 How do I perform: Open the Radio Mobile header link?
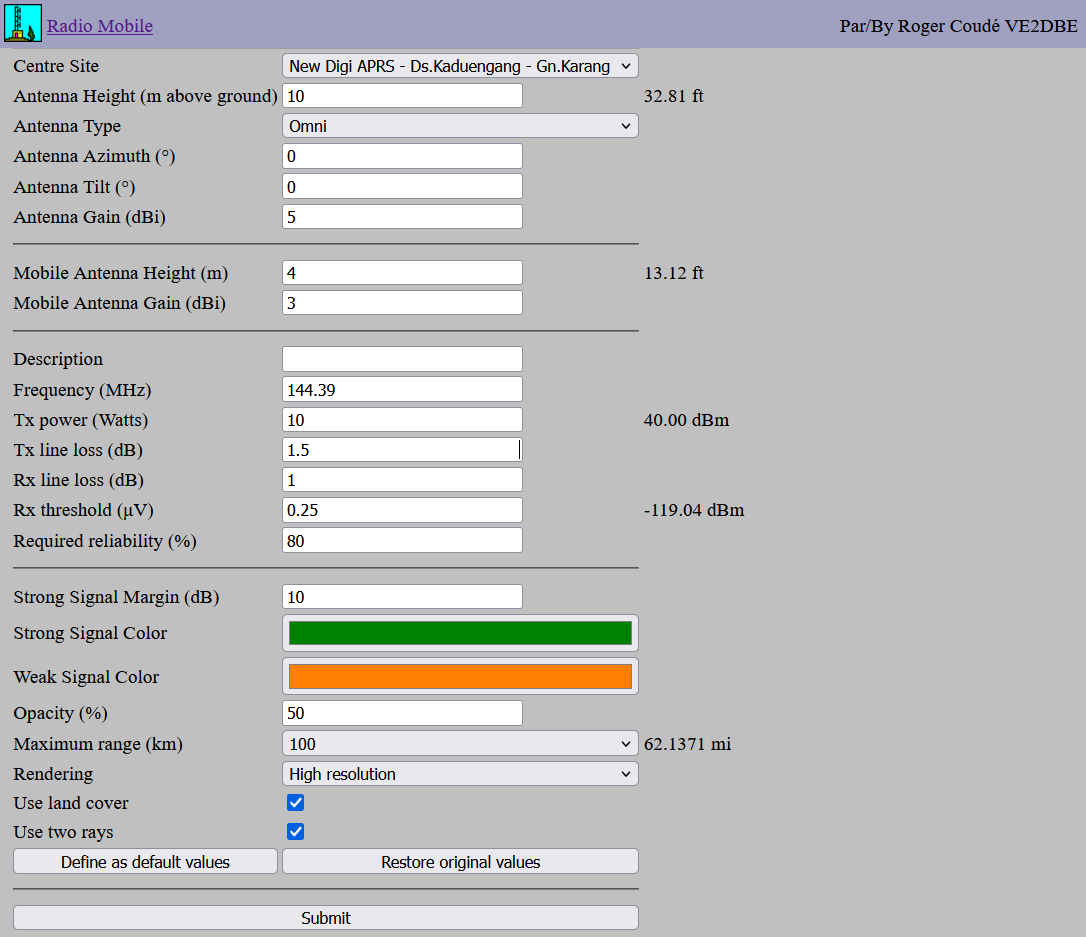click(x=100, y=26)
